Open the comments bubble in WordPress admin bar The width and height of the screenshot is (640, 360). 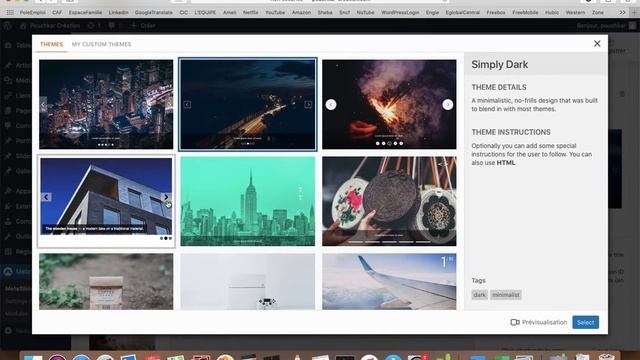tap(115, 26)
